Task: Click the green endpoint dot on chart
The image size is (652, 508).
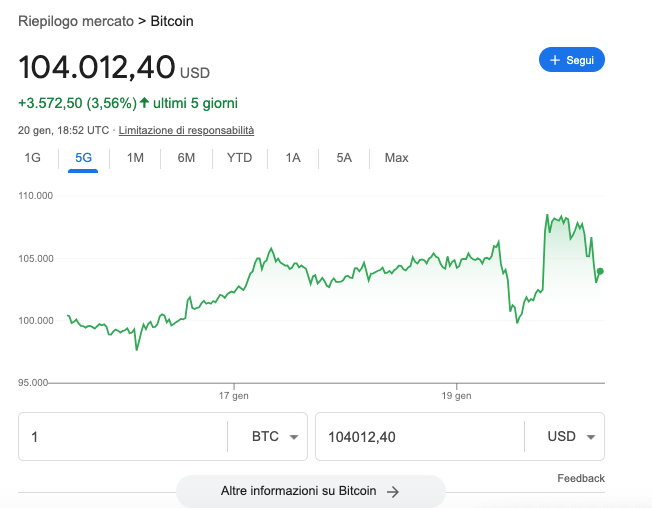Action: (x=600, y=271)
